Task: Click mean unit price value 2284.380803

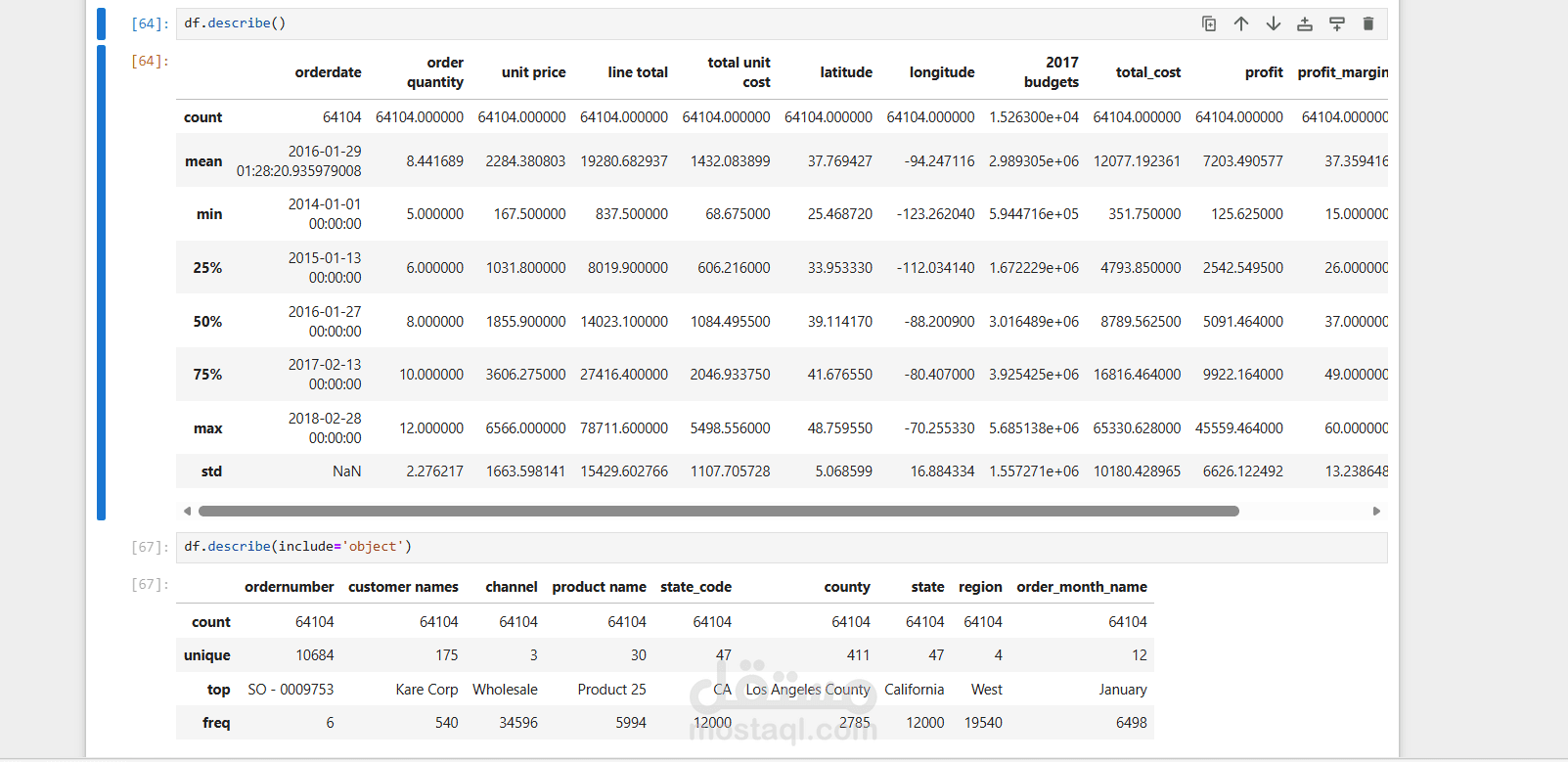Action: (x=525, y=161)
